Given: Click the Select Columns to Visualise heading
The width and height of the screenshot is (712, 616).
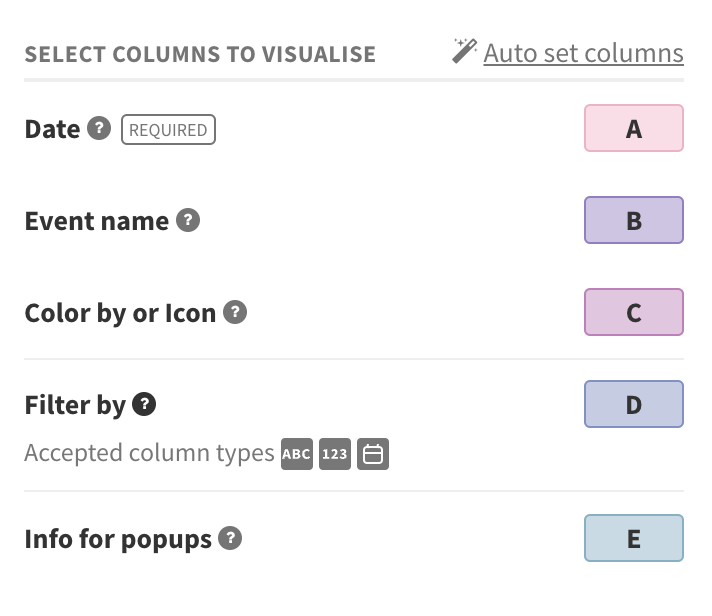Looking at the screenshot, I should click(200, 54).
